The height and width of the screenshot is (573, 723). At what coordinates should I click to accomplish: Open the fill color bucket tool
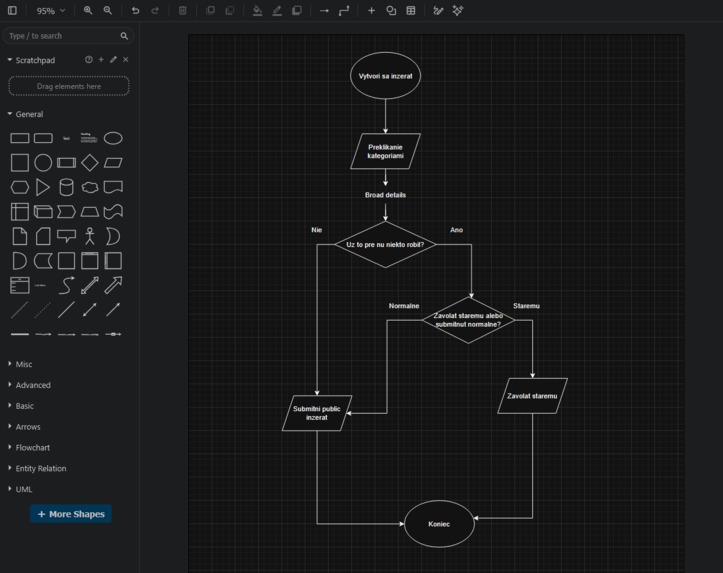(x=257, y=10)
